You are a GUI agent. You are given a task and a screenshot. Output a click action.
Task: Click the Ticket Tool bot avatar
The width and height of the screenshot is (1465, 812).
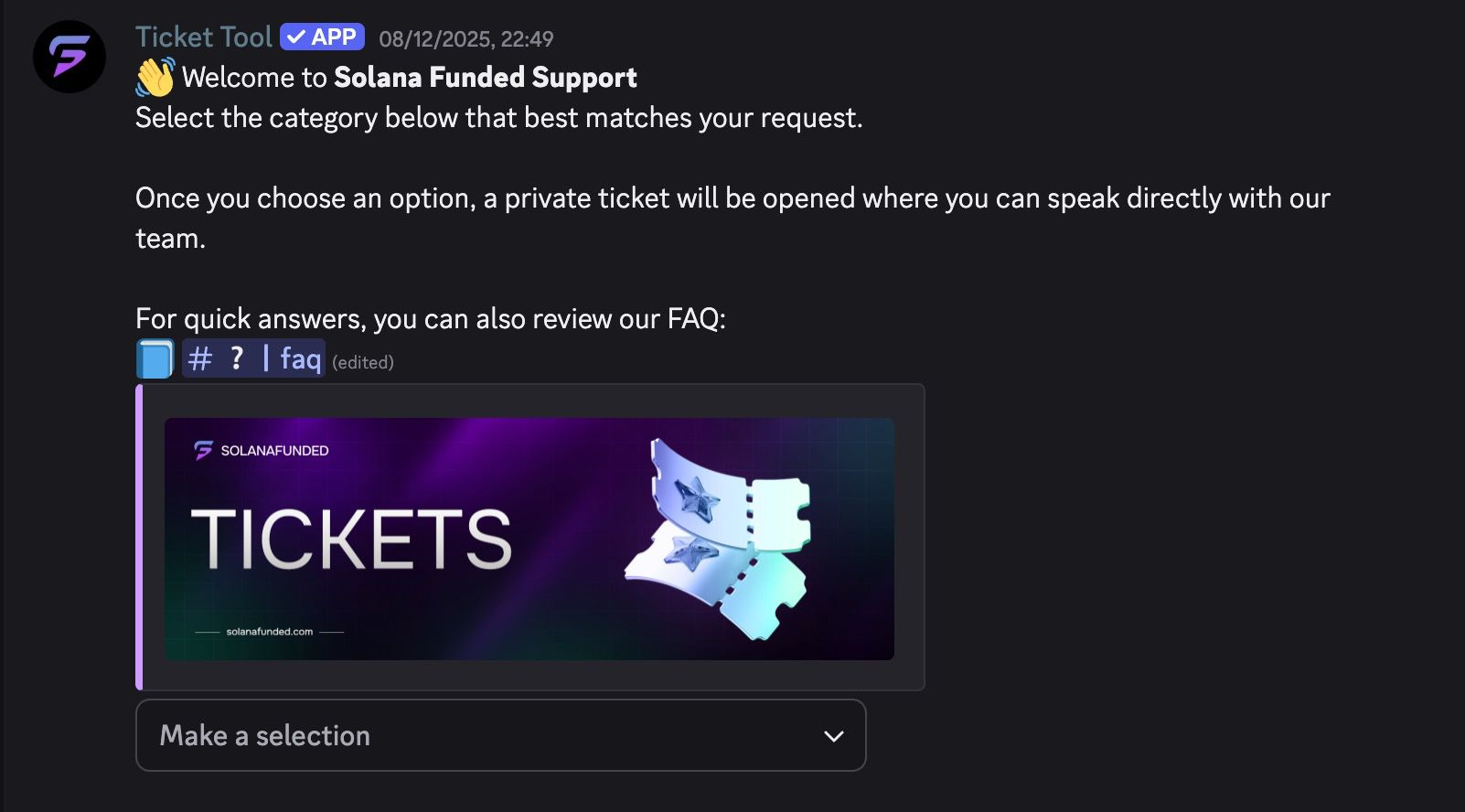(x=70, y=57)
